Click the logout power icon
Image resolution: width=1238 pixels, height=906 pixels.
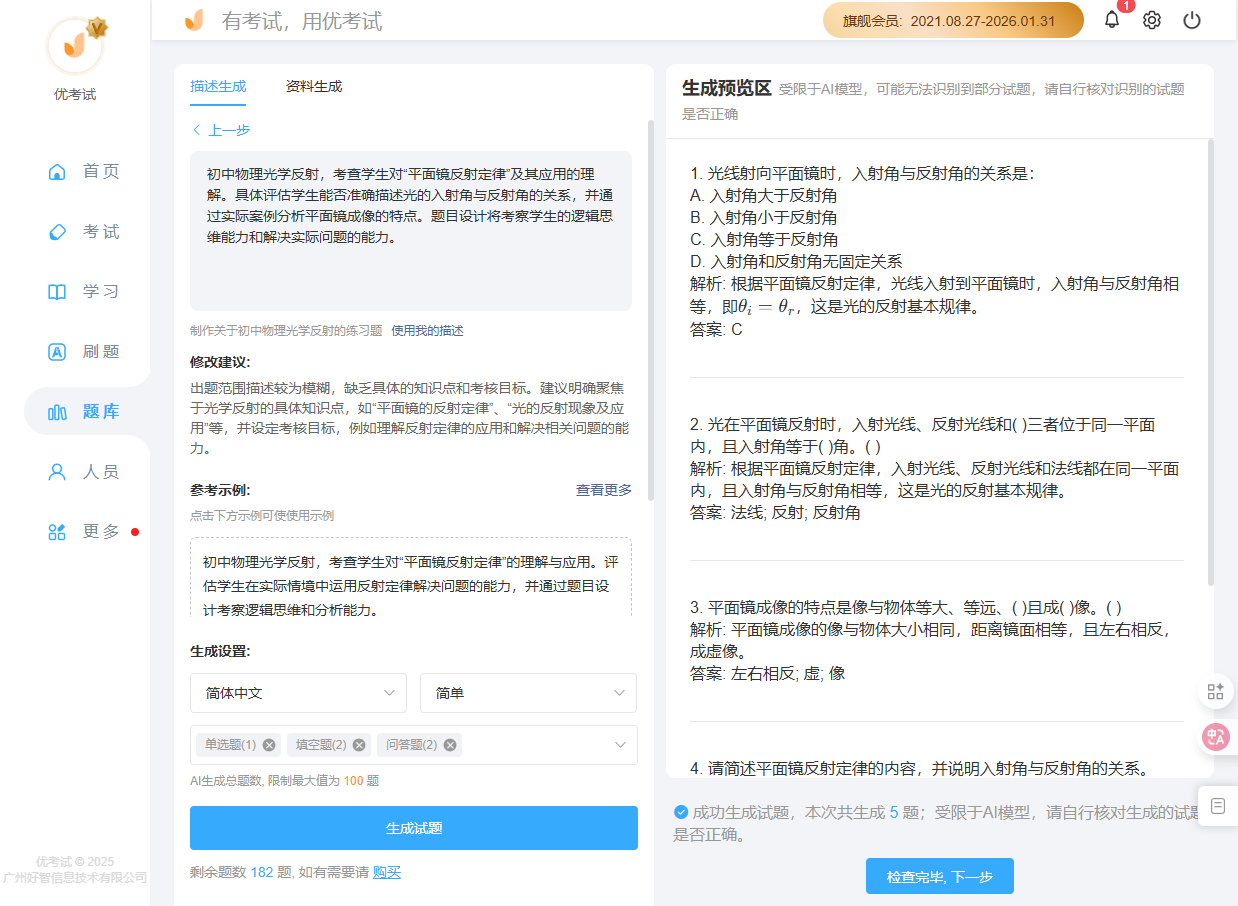pyautogui.click(x=1191, y=19)
